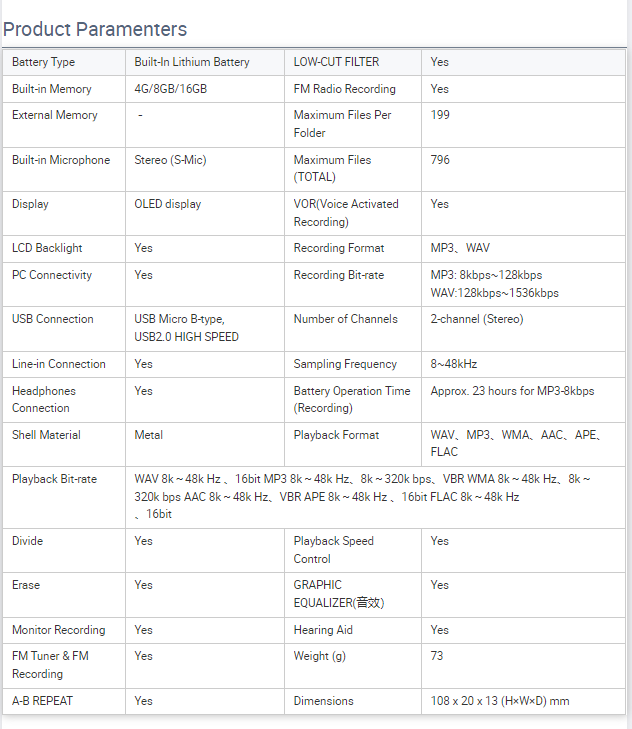Select the USB Connection label

coord(53,319)
